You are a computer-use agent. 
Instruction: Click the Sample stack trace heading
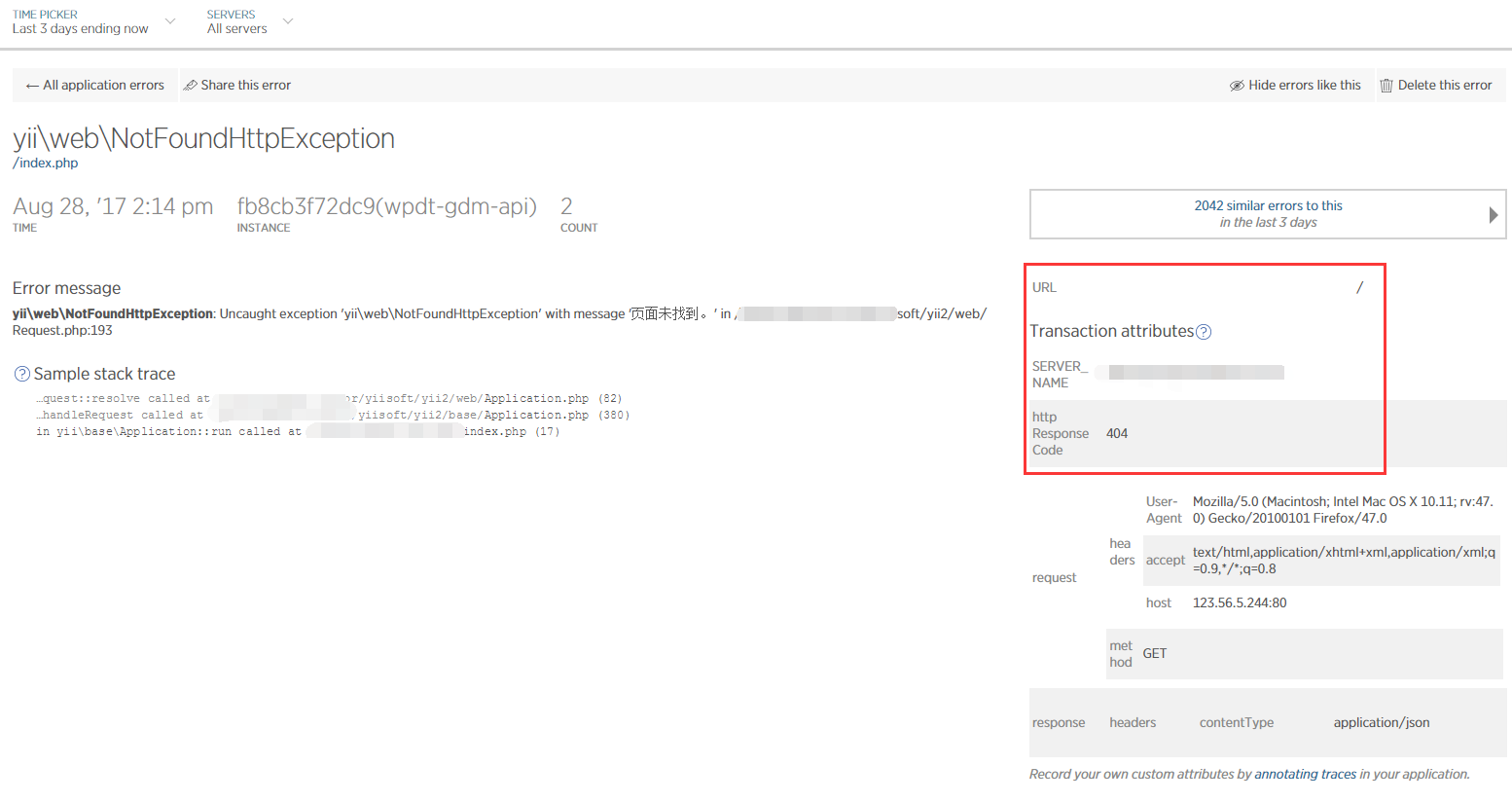(x=105, y=374)
